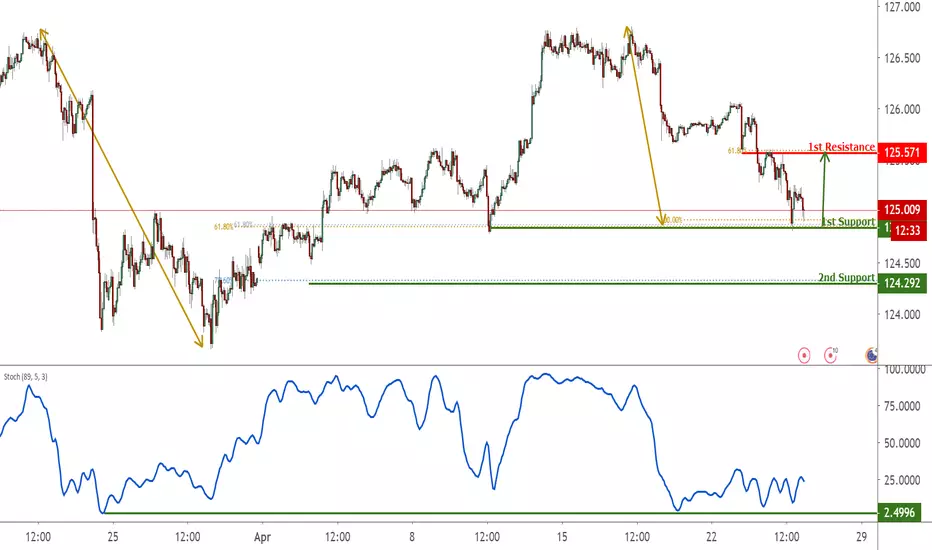Select the 2nd Support text label
Screen dimensions: 932x550
point(846,277)
